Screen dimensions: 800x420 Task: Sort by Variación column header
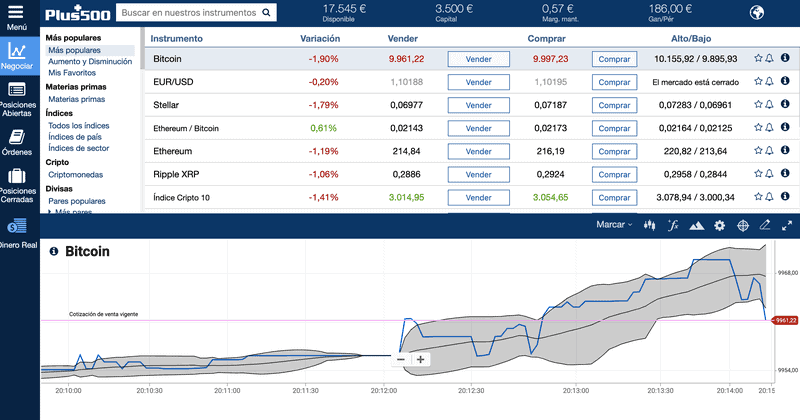[320, 38]
